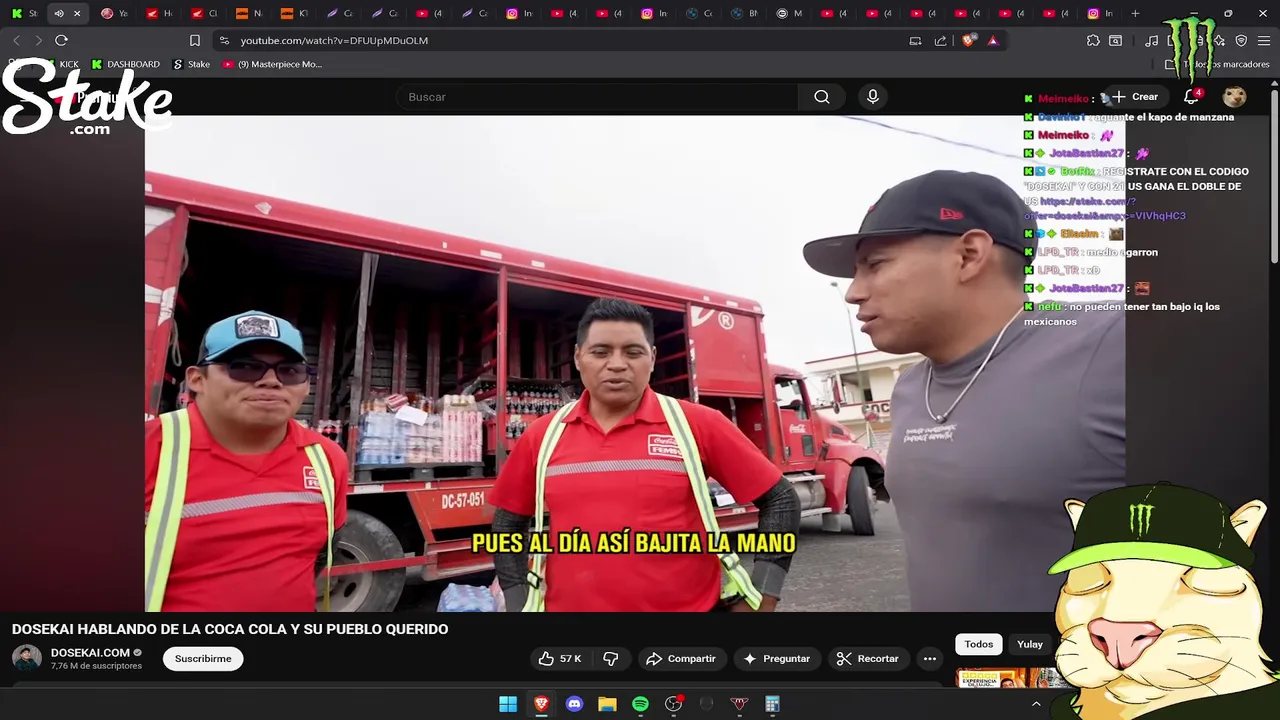The height and width of the screenshot is (720, 1280).
Task: Open the Stake bookmark in the bookmarks bar
Action: pos(192,64)
